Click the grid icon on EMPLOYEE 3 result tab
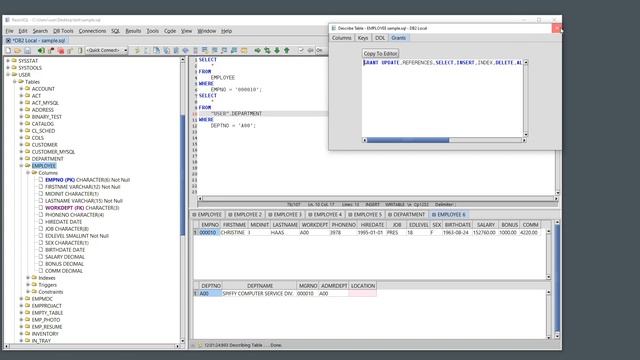This screenshot has height=360, width=640. point(270,215)
